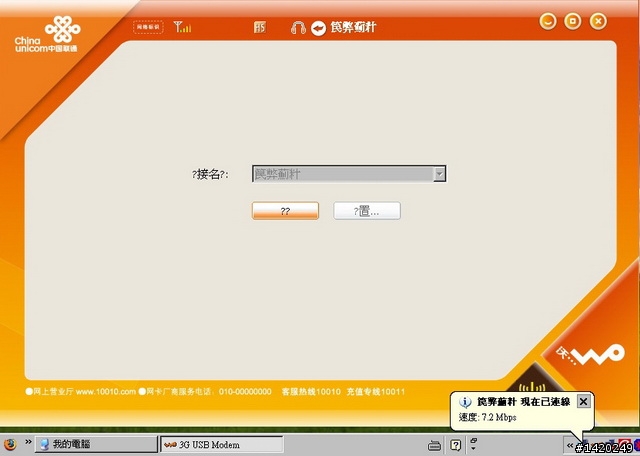Click the 010-00000000 vendor phone text
The height and width of the screenshot is (456, 640).
[x=245, y=391]
